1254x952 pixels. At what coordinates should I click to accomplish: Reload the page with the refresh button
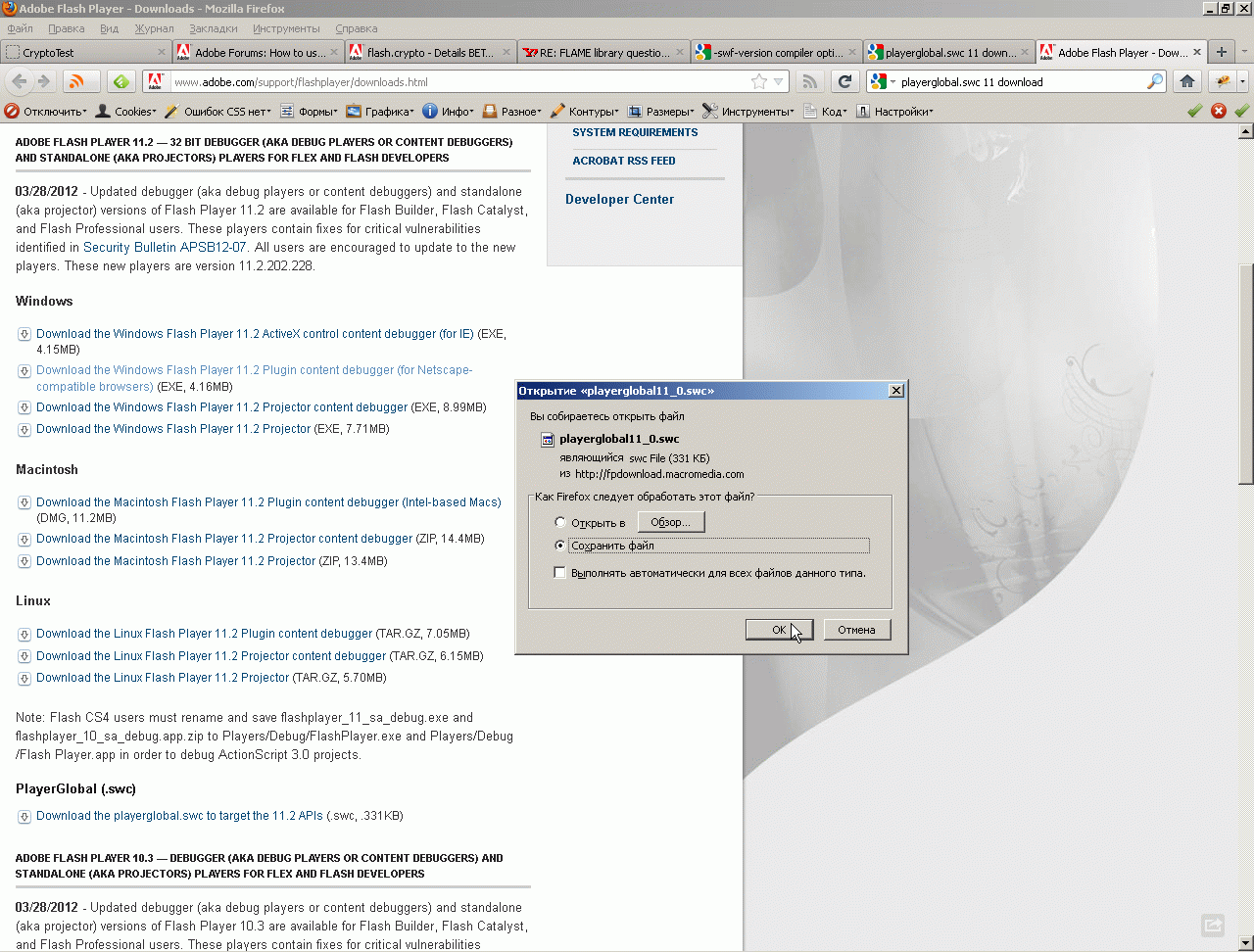click(844, 81)
